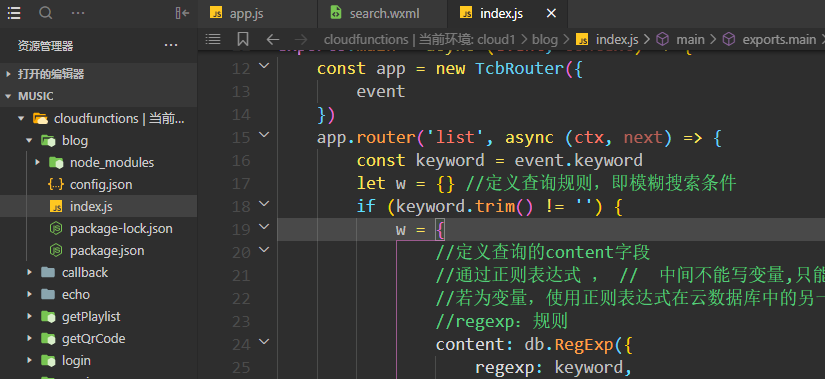Click line number 23 in gutter
This screenshot has width=825, height=379.
(241, 321)
